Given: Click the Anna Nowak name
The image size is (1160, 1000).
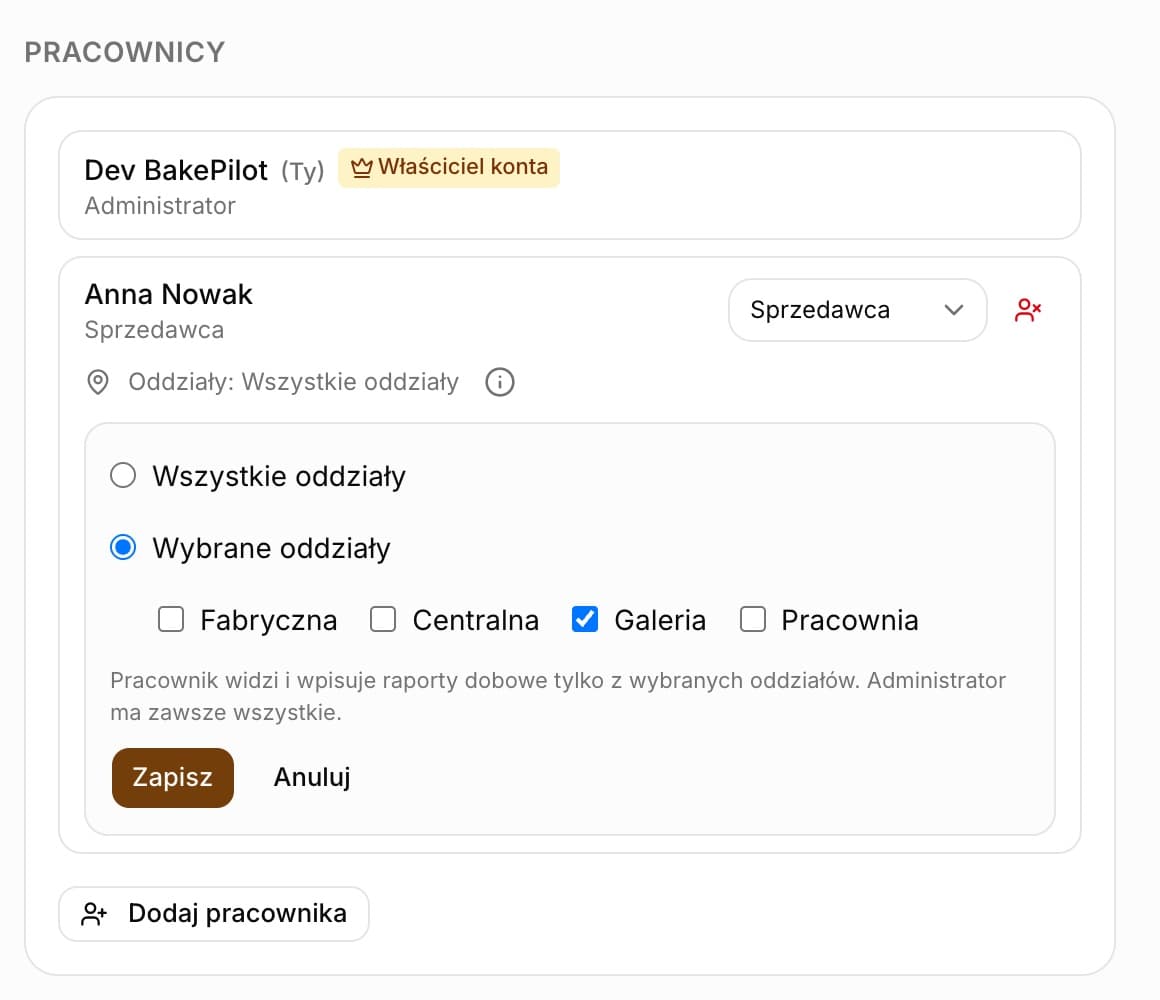Looking at the screenshot, I should (x=169, y=294).
